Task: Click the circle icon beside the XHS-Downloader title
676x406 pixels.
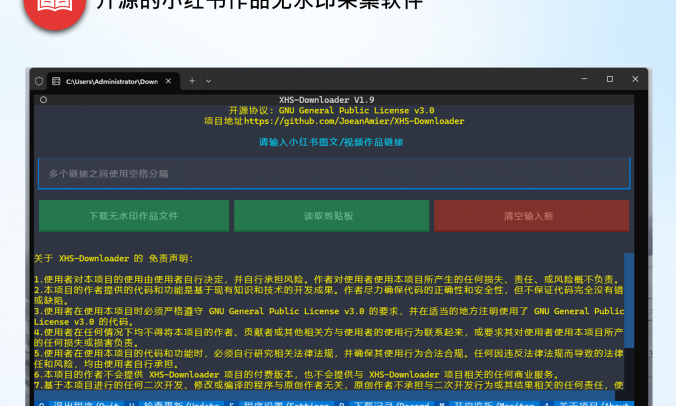Action: [44, 100]
